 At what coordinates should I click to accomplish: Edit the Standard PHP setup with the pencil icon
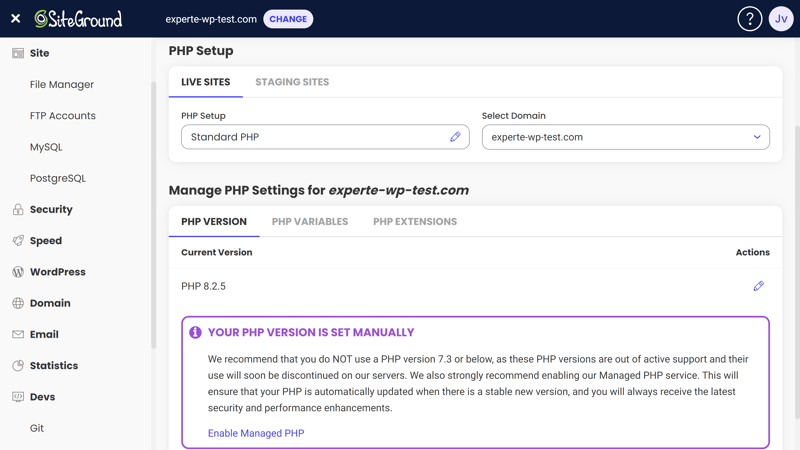(455, 137)
